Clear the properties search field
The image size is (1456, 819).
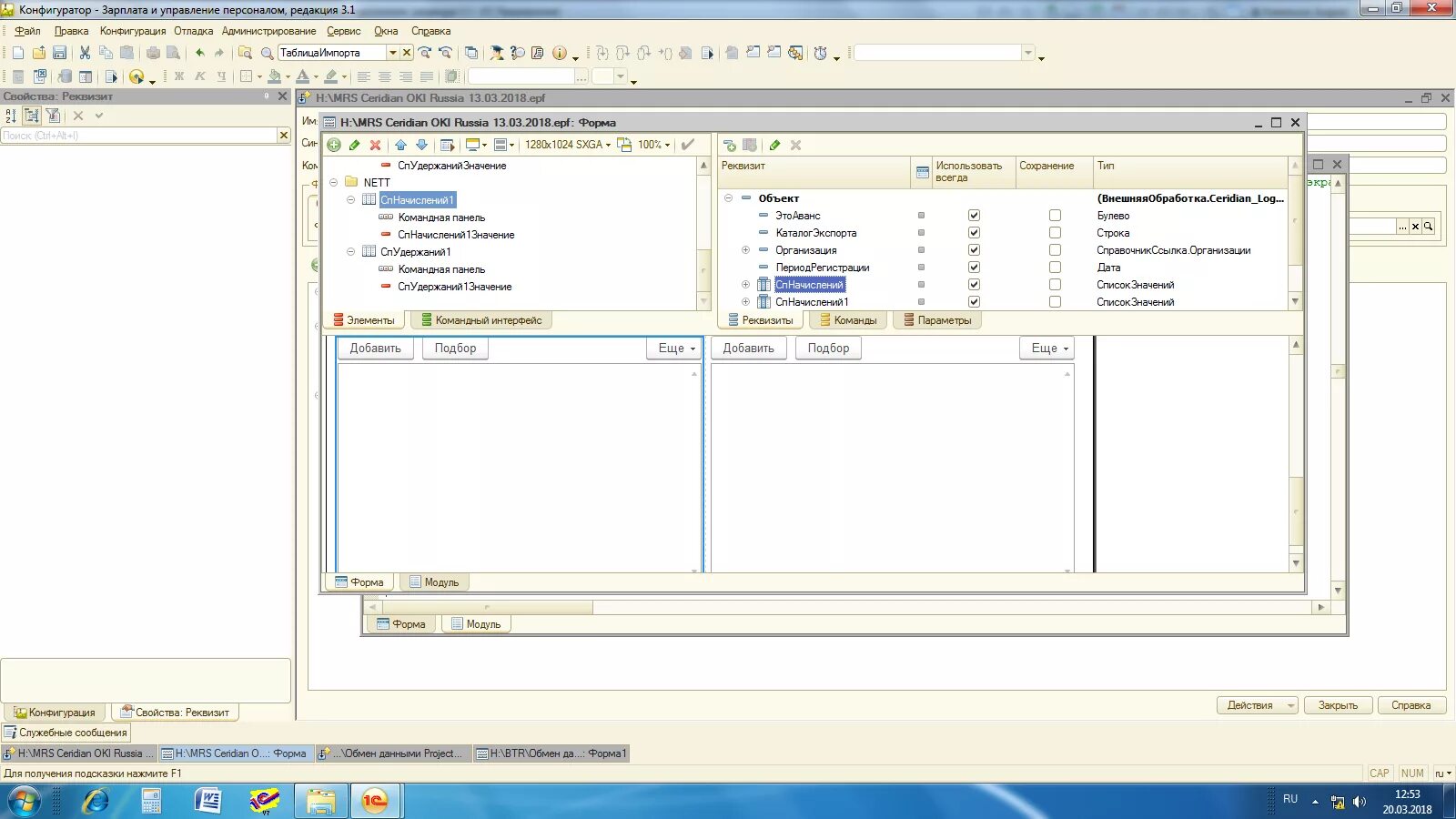[284, 136]
